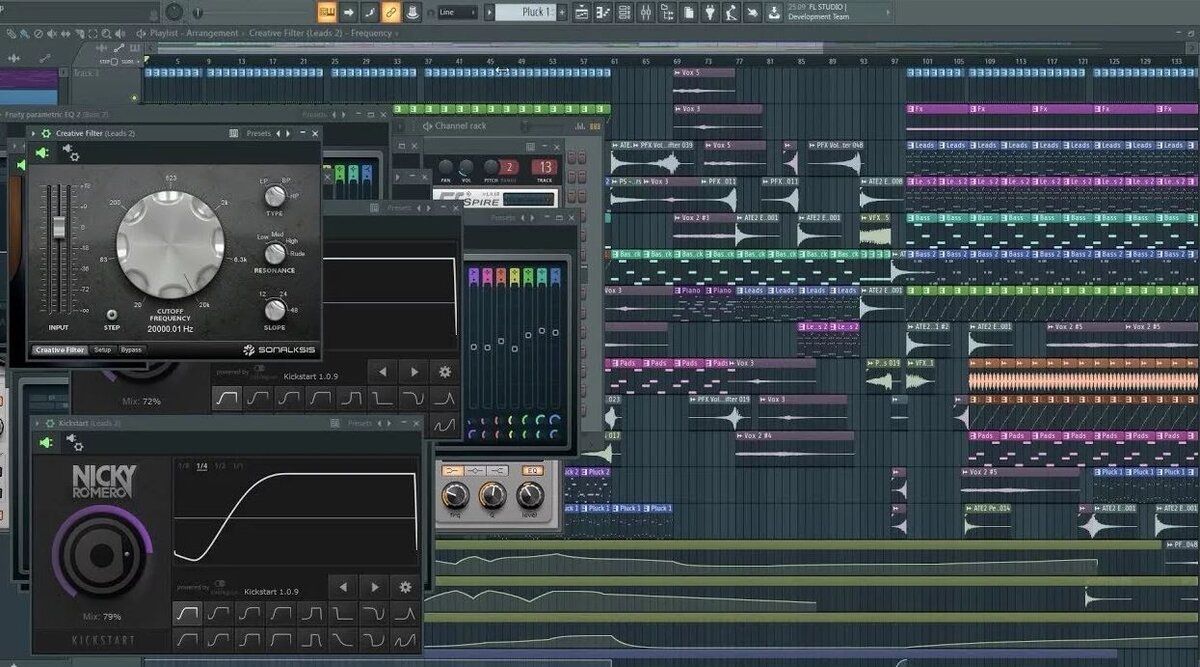
Task: Open gear settings in Kickstart behind Creative Filter
Action: (x=445, y=371)
